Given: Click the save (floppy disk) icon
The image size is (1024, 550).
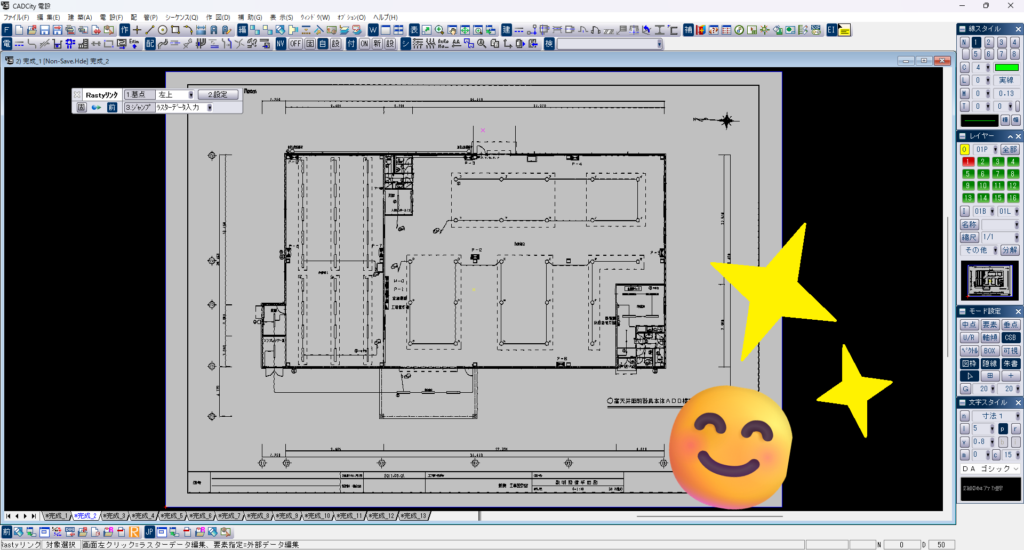Looking at the screenshot, I should (x=44, y=30).
